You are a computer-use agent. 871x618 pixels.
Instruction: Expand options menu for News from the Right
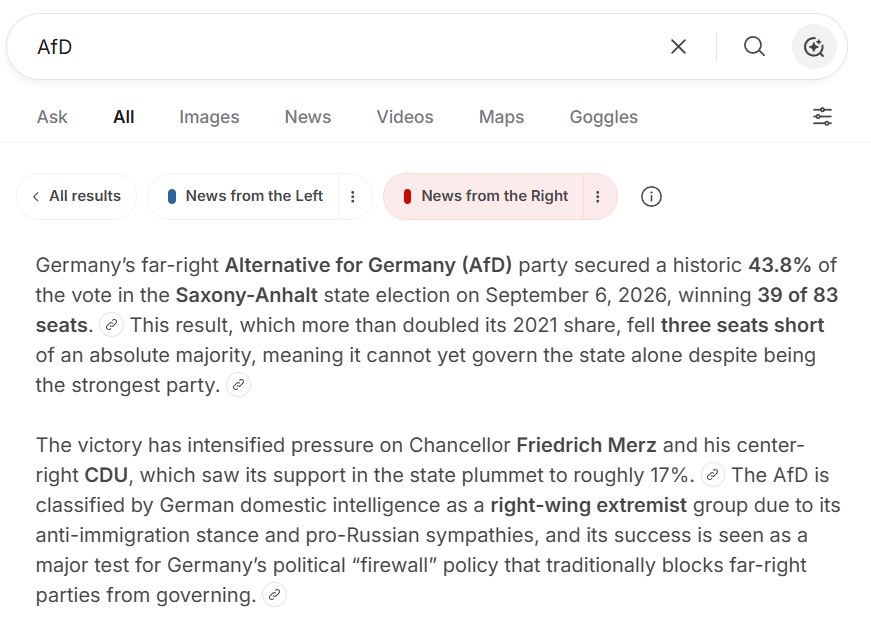[x=598, y=197]
